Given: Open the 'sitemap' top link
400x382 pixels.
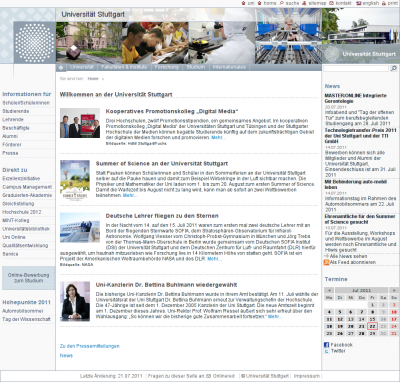Looking at the screenshot, I should (x=317, y=3).
